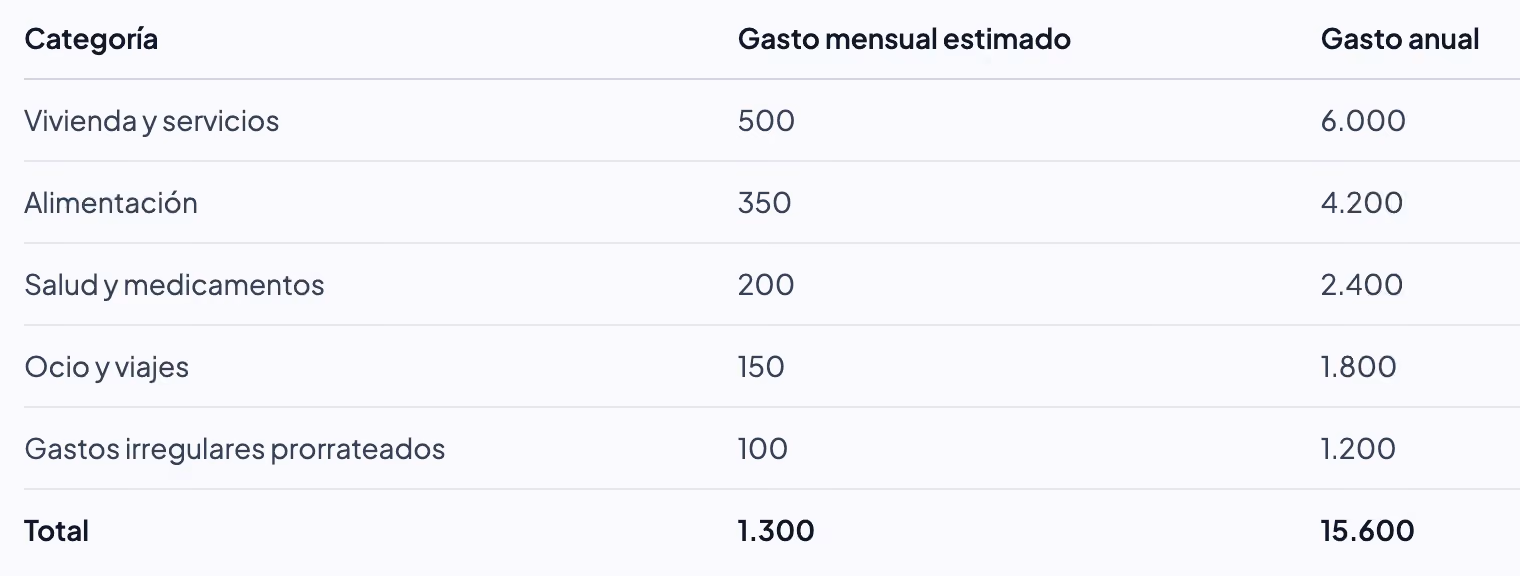Click the monthly value 150
This screenshot has height=576, width=1520.
[761, 367]
